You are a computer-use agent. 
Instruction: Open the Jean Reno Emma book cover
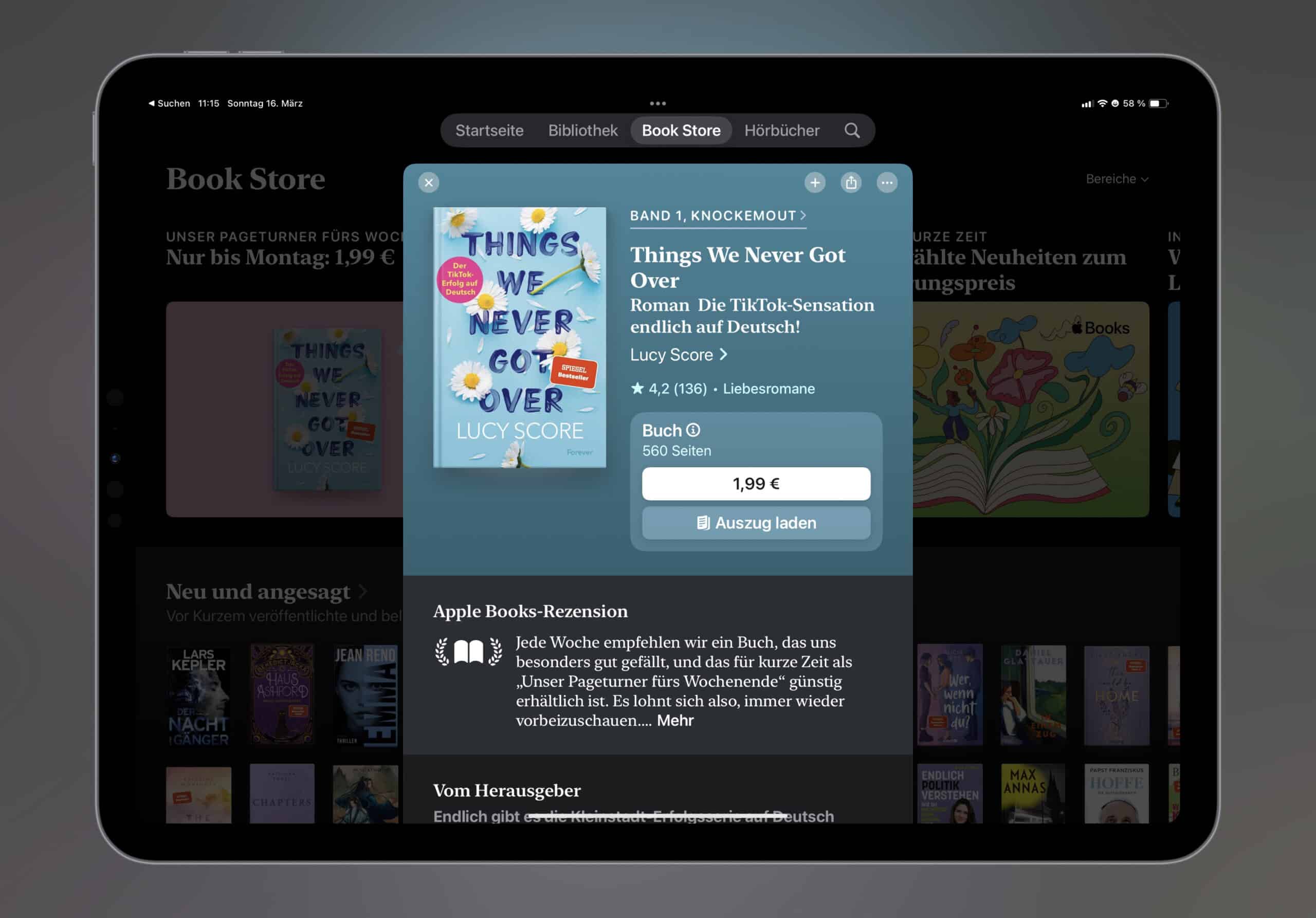point(365,695)
